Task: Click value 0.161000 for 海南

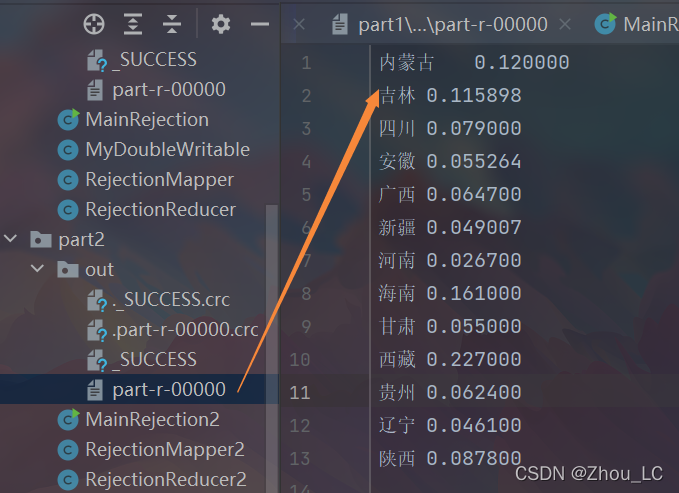Action: (474, 293)
